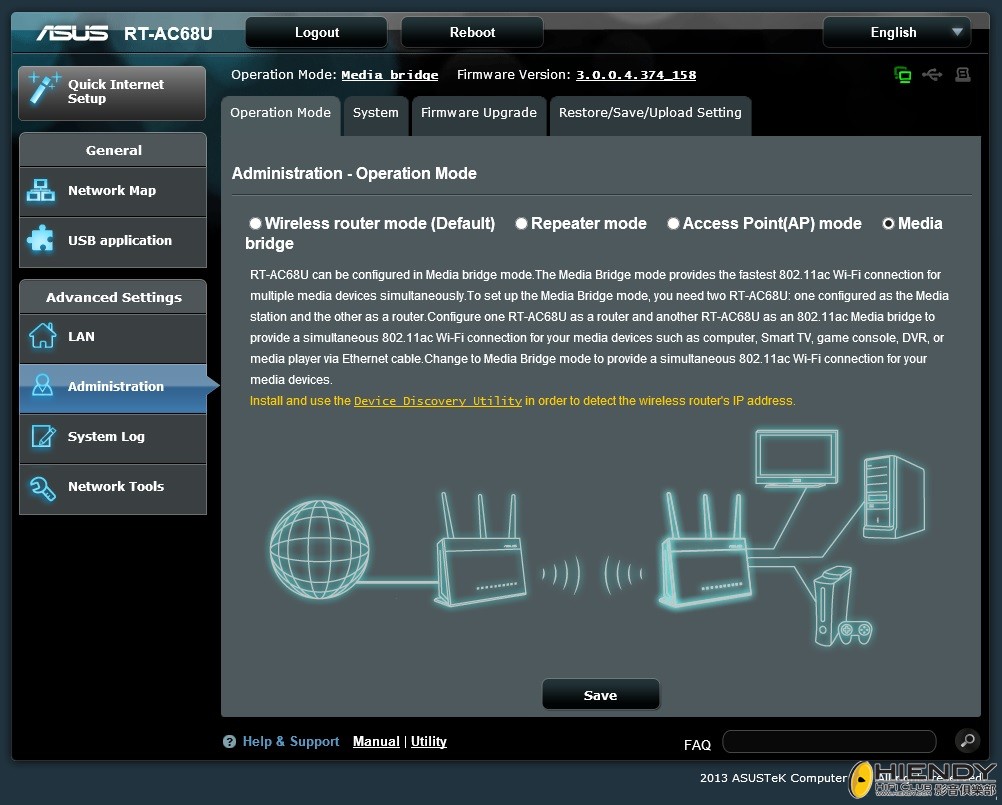Select Wireless router mode (Default)
1002x805 pixels.
pyautogui.click(x=255, y=223)
